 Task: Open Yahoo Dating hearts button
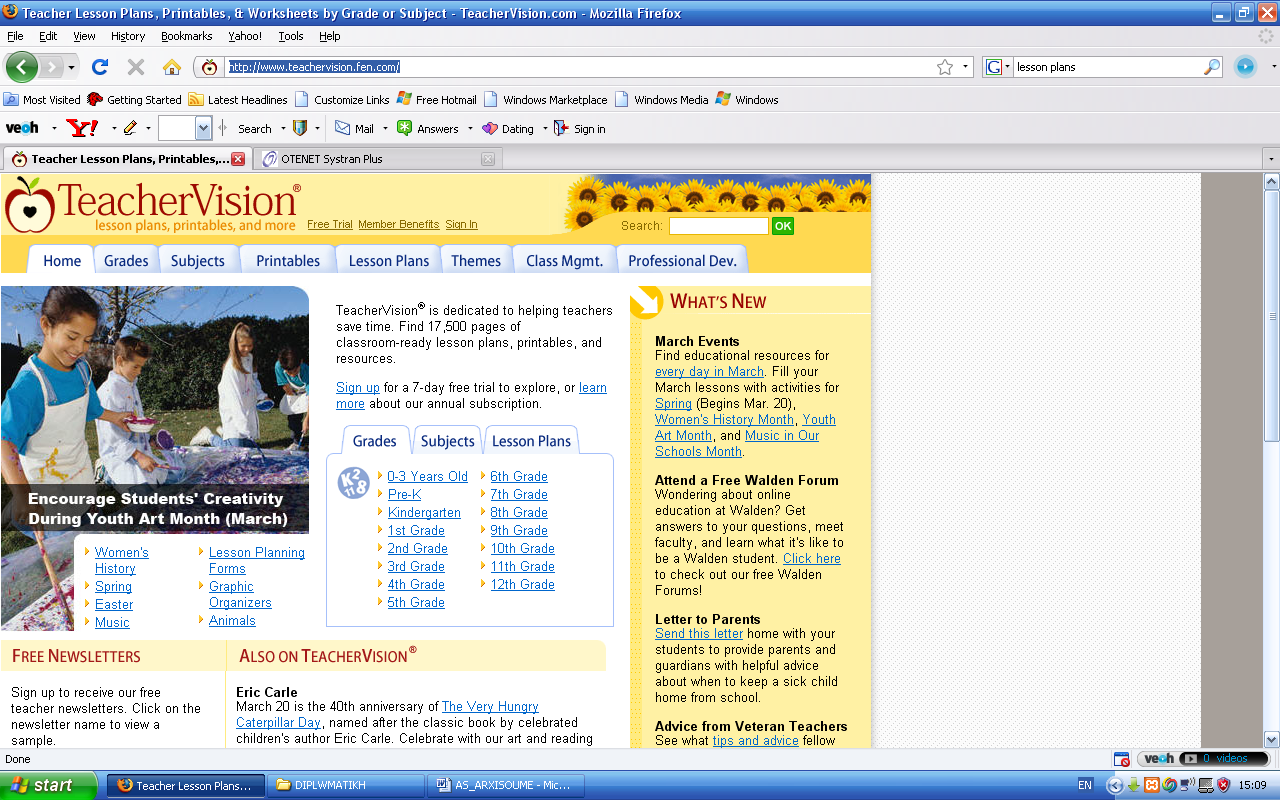[508, 128]
